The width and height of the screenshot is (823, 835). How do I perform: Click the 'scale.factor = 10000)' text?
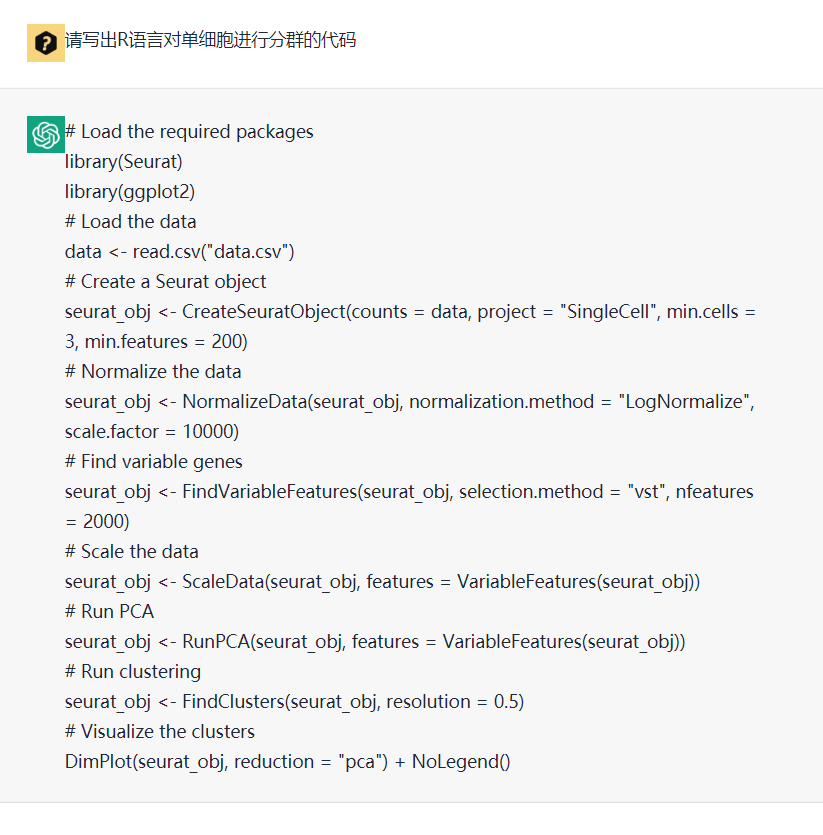152,431
